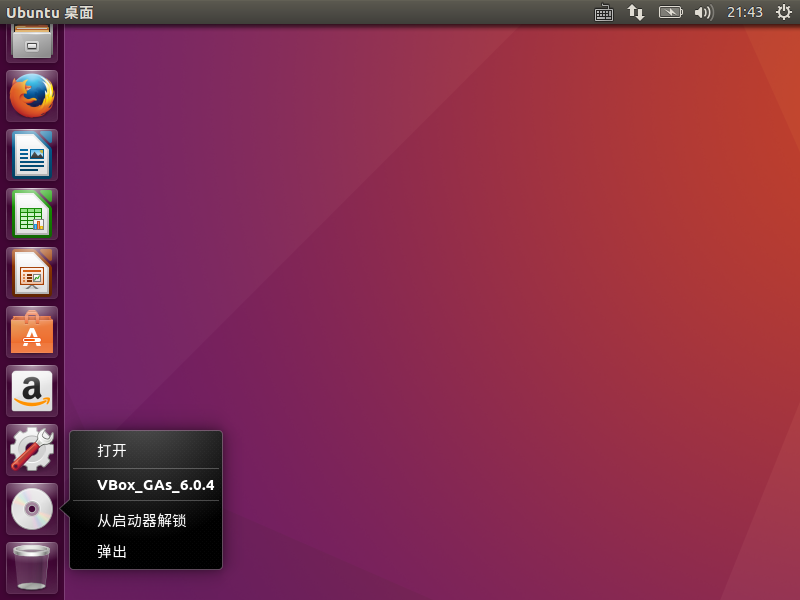
Task: Click the Amazon launcher icon
Action: (x=32, y=391)
